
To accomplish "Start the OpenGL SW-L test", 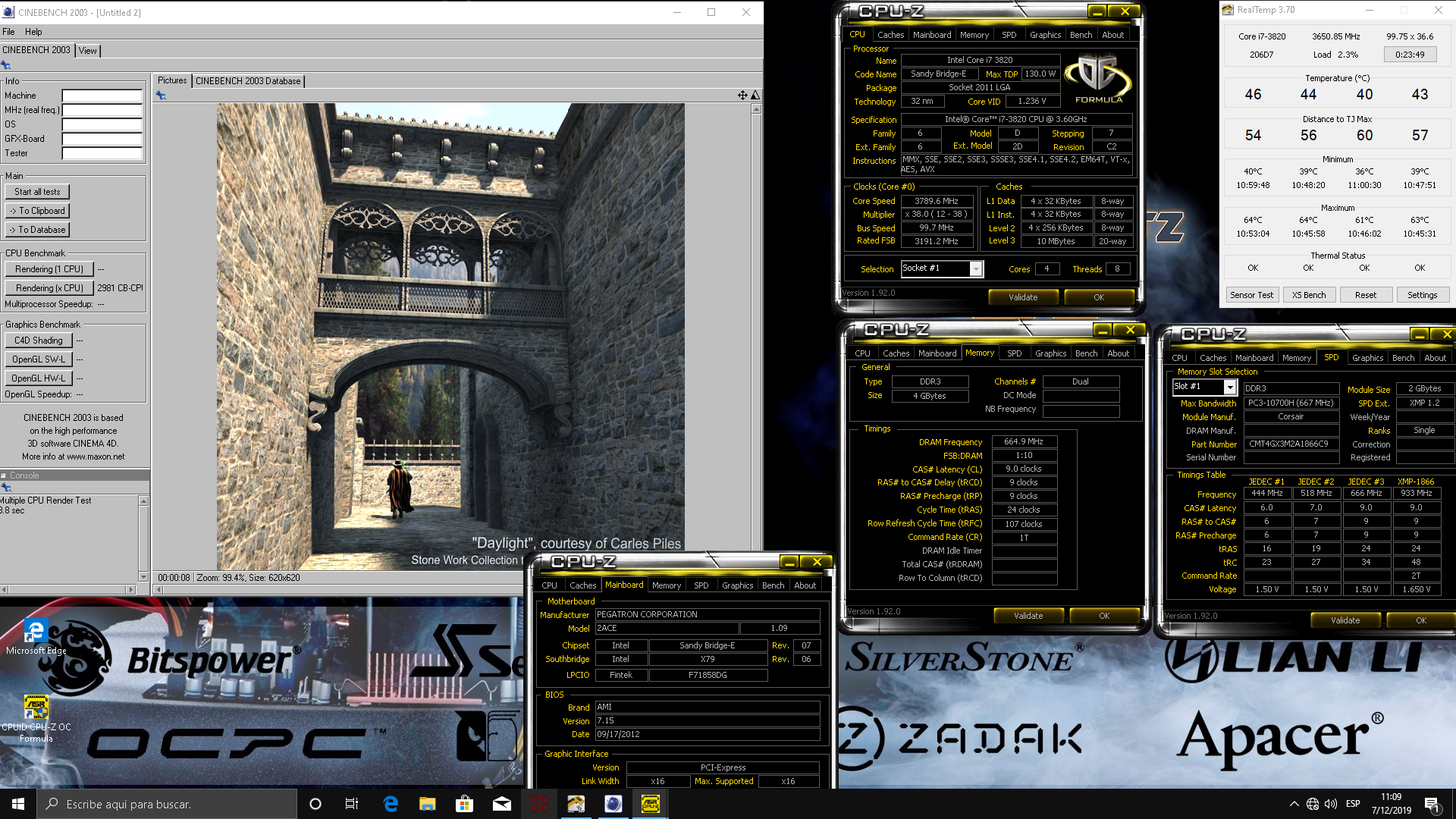I will (39, 359).
